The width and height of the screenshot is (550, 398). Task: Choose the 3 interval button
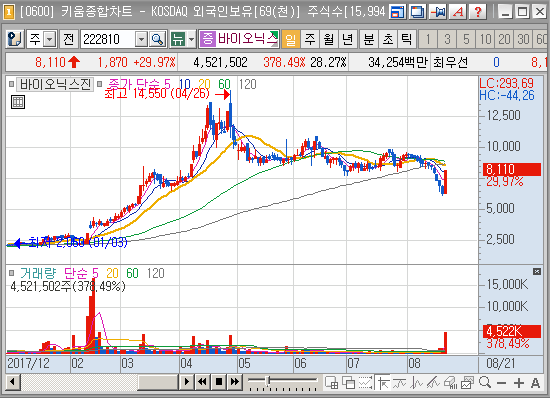(447, 39)
